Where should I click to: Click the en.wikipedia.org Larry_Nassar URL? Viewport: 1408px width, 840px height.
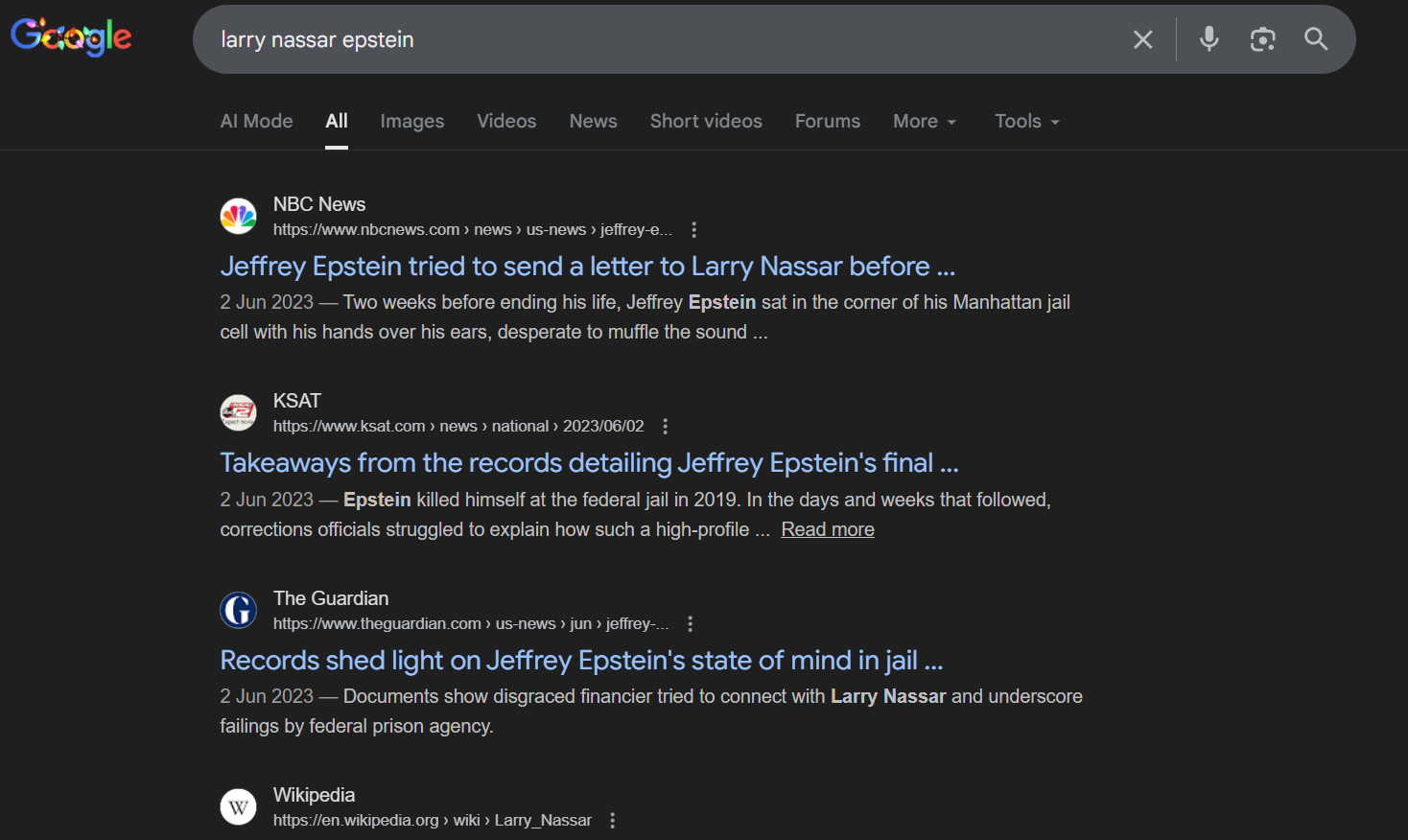pyautogui.click(x=433, y=821)
